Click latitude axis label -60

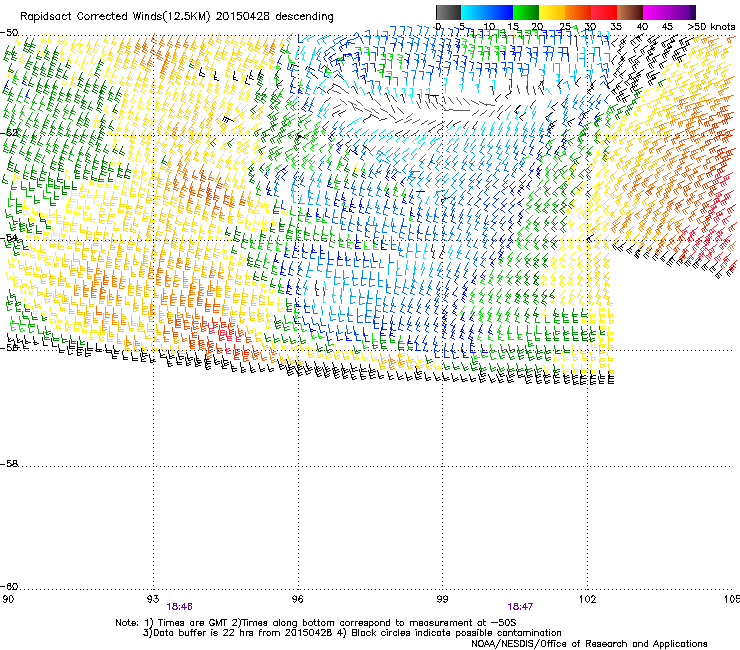[x=9, y=587]
